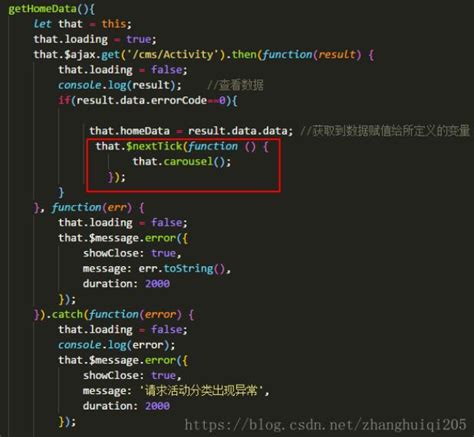Click the getHomeData function name

42,9
